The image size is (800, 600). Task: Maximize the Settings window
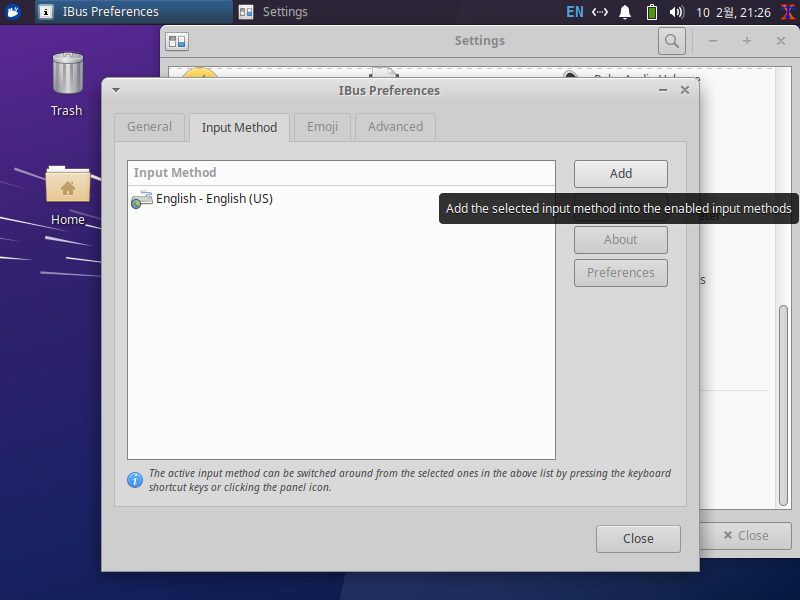[x=747, y=41]
